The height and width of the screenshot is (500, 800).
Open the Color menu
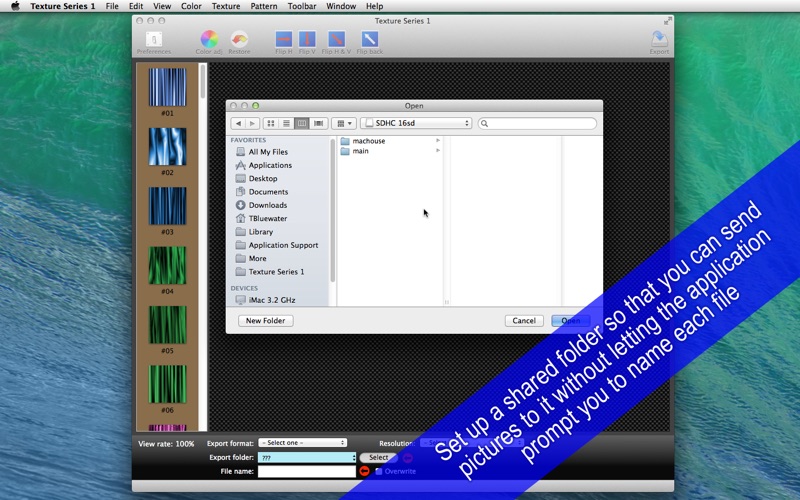click(191, 6)
